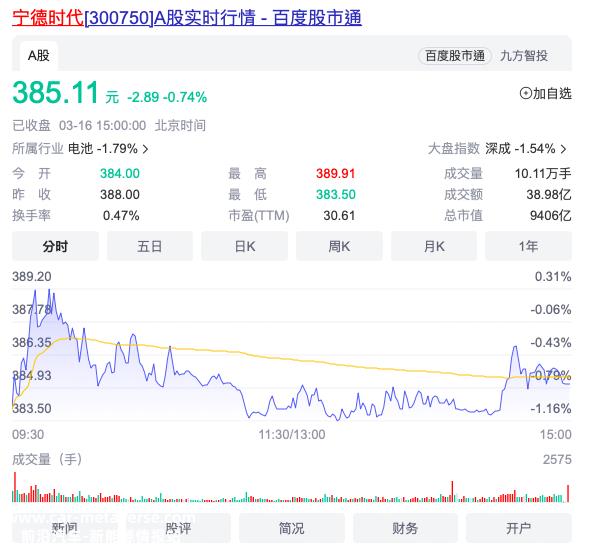The height and width of the screenshot is (547, 590).
Task: Select the 周K chart tab
Action: 339,246
